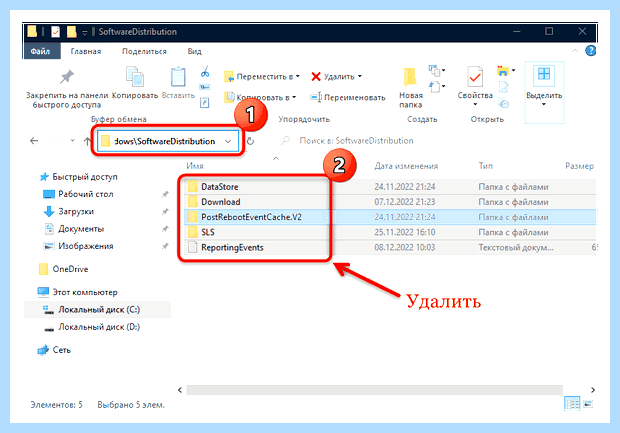Open the Файл tab

[40, 51]
